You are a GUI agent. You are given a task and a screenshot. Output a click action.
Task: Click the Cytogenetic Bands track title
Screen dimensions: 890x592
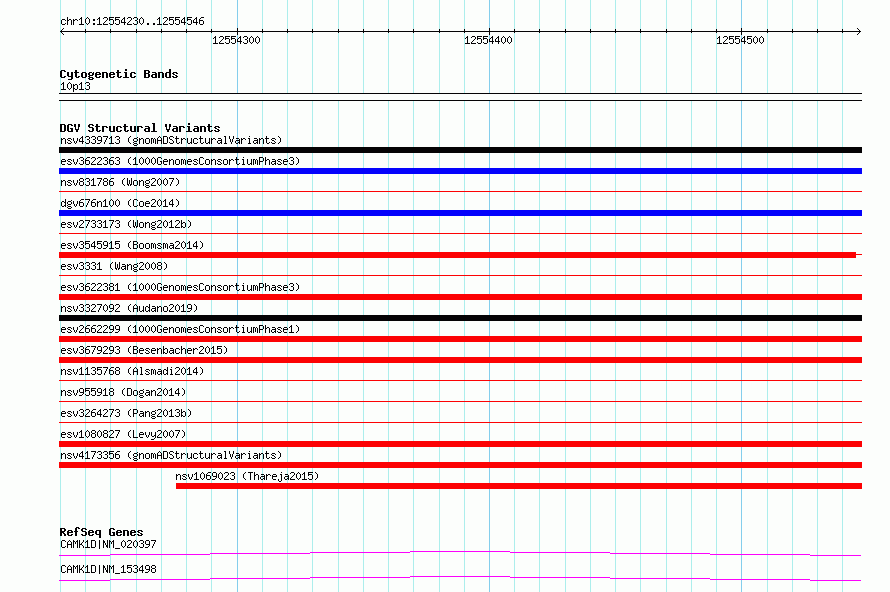tap(119, 74)
